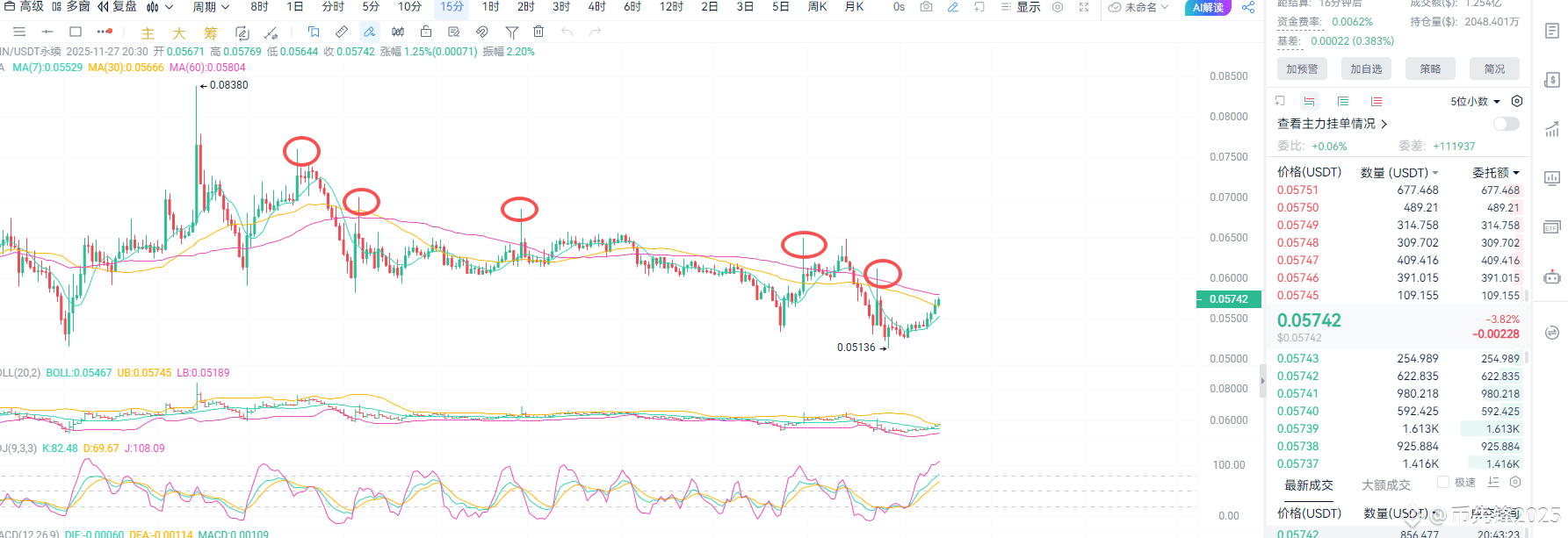Toggle the 主力挂单 switch on
The image size is (1568, 538).
click(1506, 124)
